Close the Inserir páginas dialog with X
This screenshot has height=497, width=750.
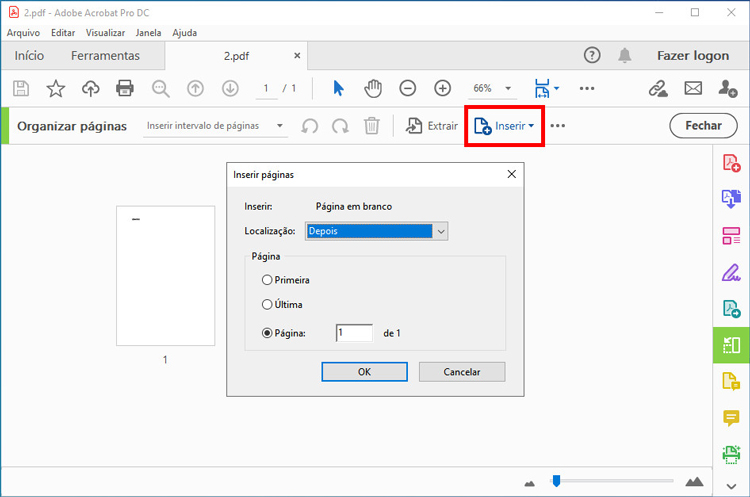511,174
